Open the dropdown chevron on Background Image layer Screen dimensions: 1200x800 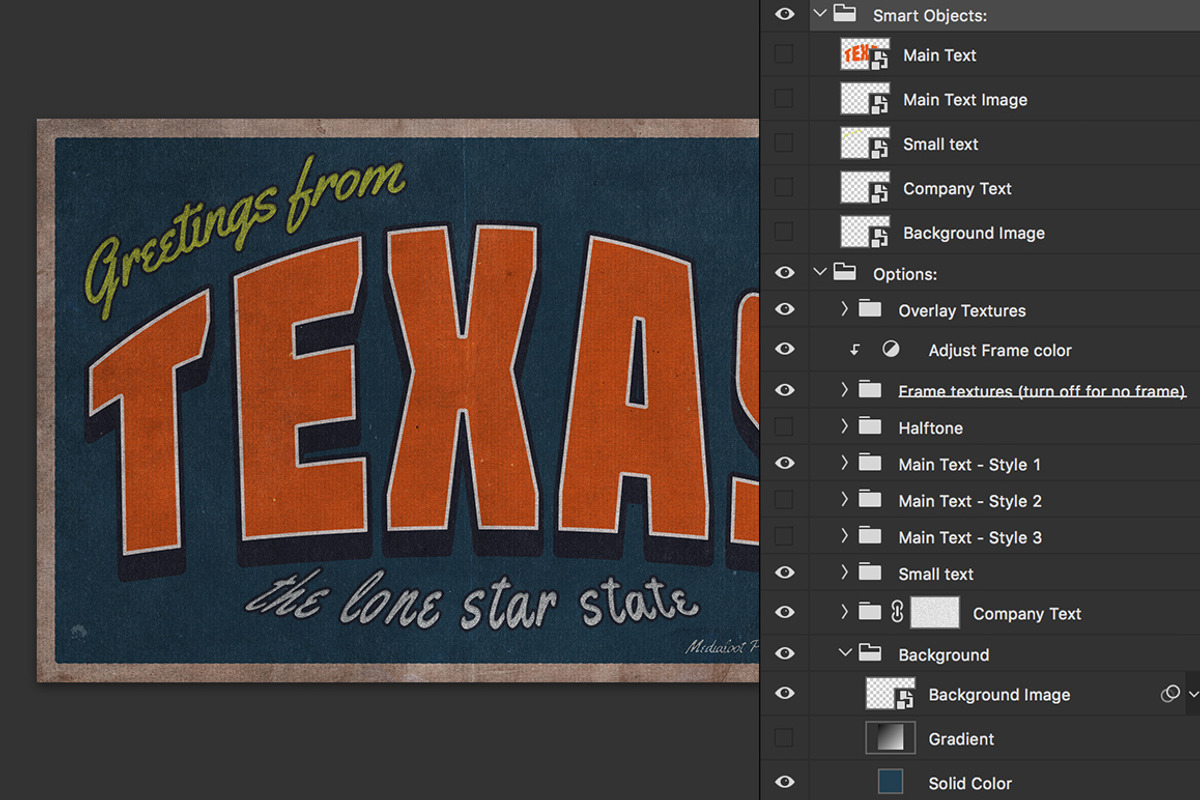pos(1192,693)
